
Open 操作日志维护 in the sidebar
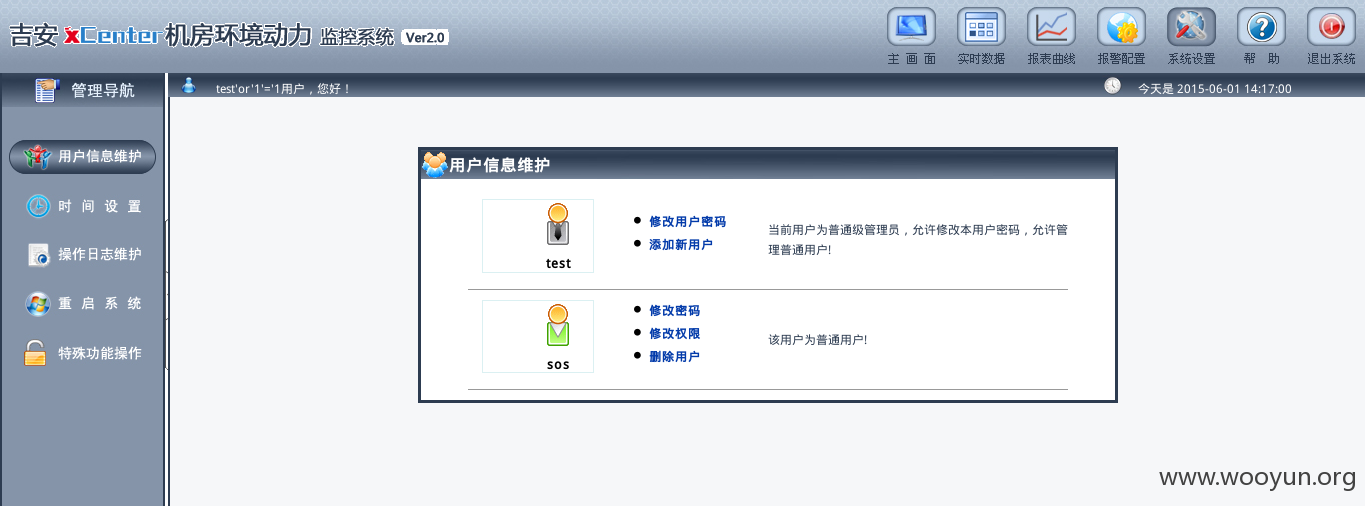83,255
